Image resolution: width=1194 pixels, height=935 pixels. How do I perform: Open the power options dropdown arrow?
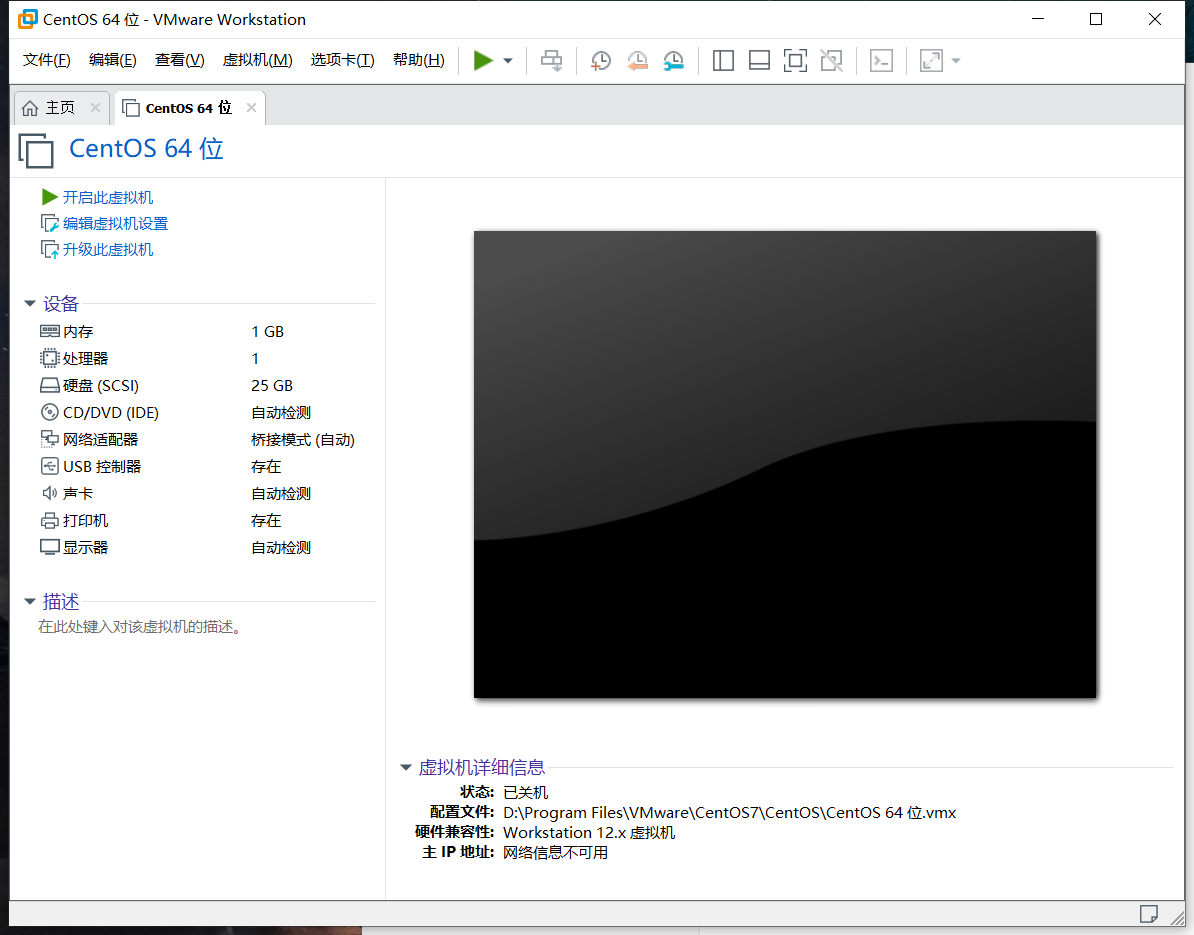point(507,60)
